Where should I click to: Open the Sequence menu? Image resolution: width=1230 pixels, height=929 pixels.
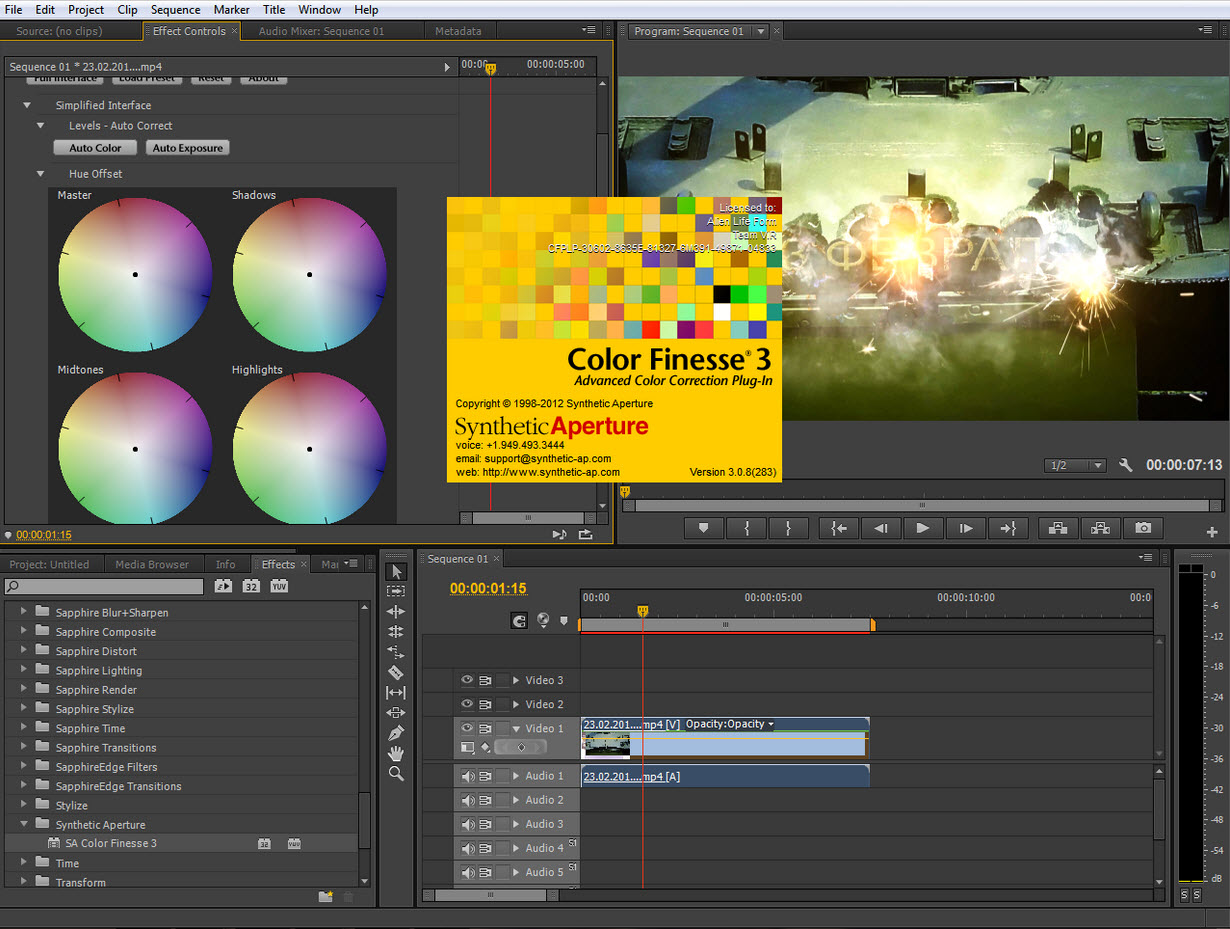pyautogui.click(x=175, y=9)
